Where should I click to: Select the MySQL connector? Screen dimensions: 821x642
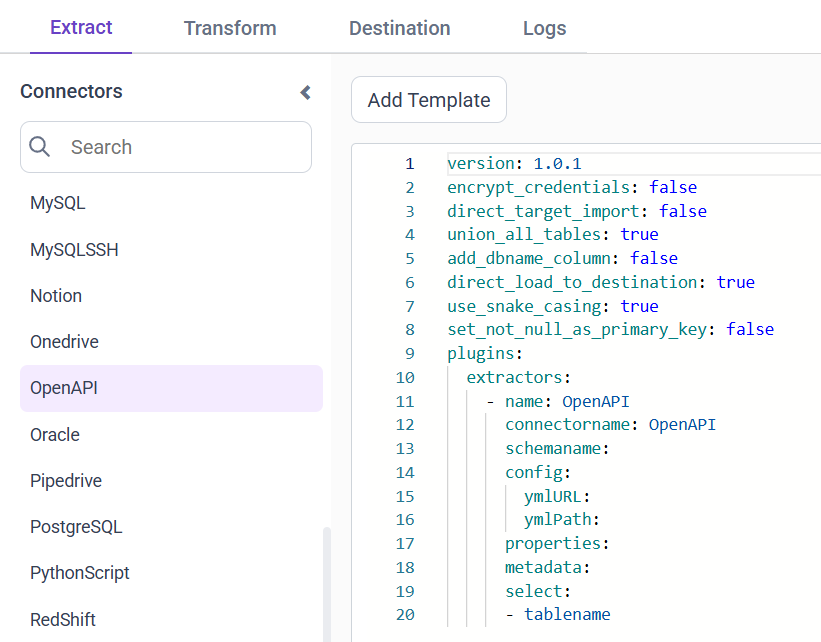point(58,203)
